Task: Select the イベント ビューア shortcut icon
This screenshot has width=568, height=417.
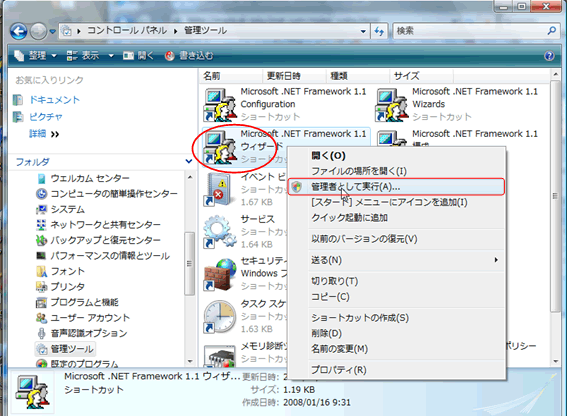Action: tap(217, 189)
